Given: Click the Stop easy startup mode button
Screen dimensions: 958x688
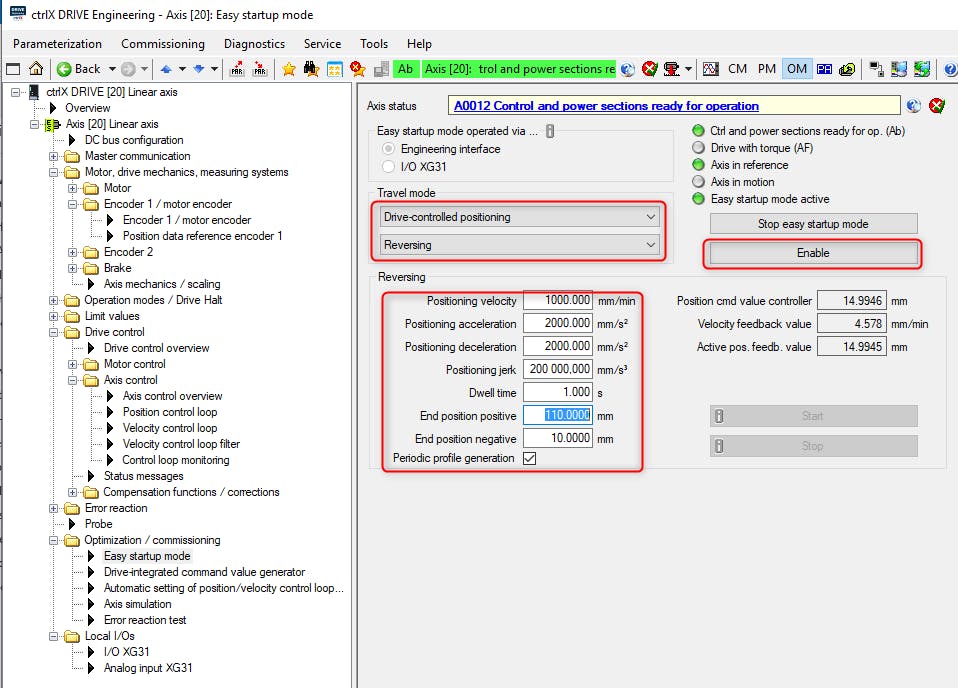Looking at the screenshot, I should pos(813,224).
